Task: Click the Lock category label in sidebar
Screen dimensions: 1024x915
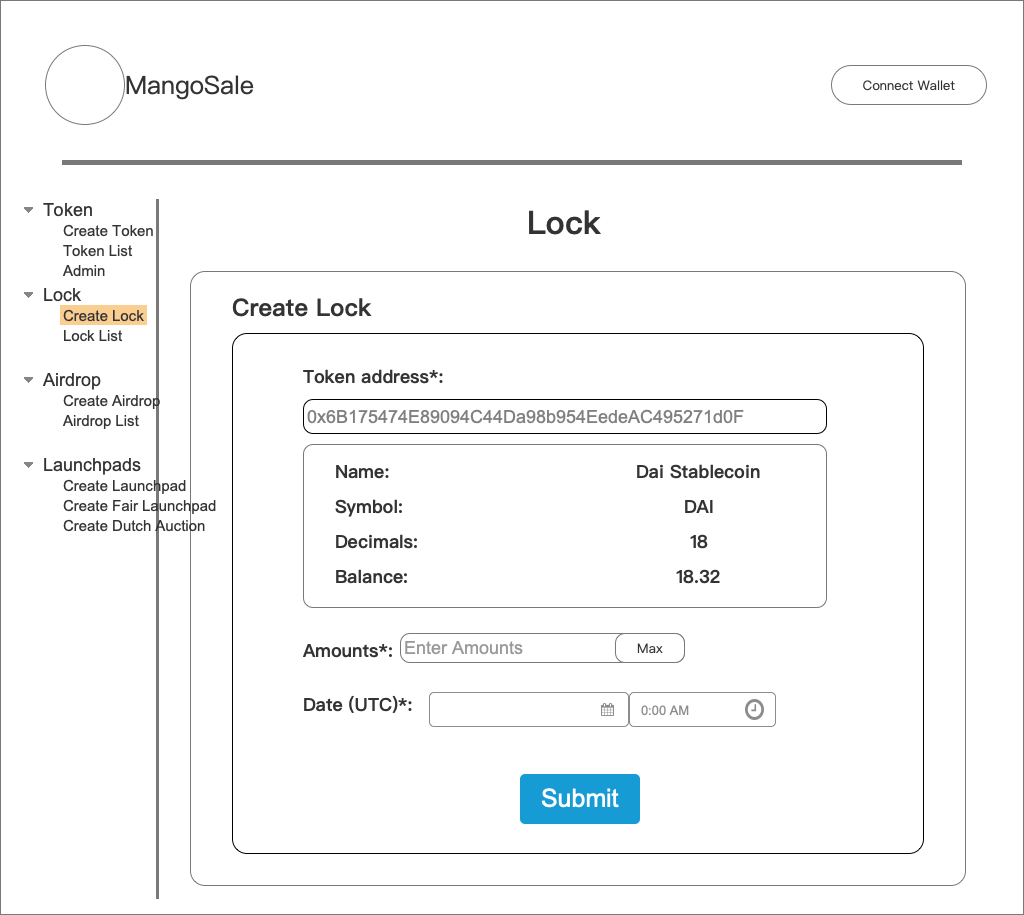Action: [62, 295]
